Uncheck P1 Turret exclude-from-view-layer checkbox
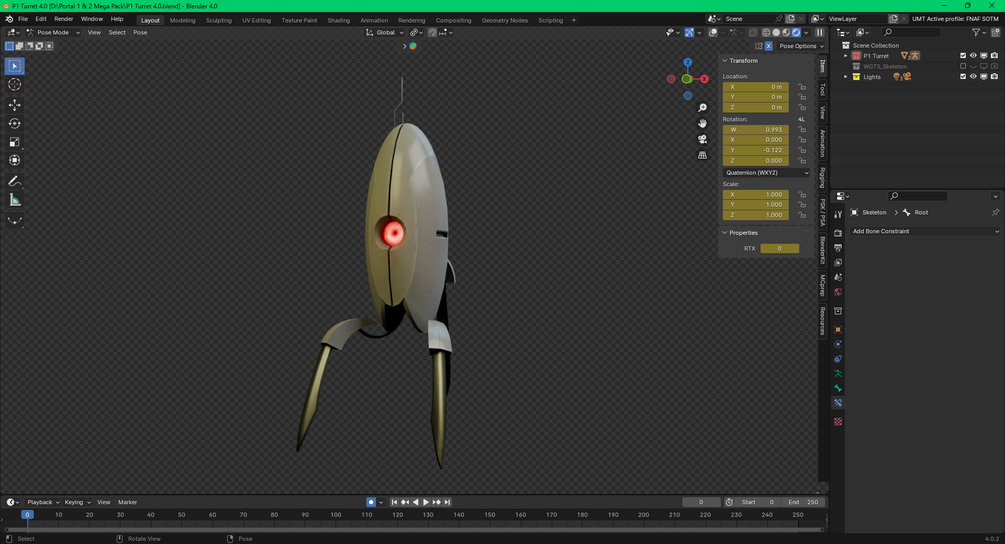This screenshot has height=544, width=1005. click(963, 56)
